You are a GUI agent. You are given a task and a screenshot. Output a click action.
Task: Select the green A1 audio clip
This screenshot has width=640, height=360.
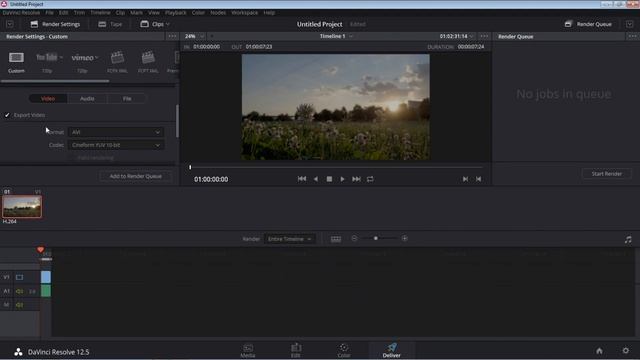[x=46, y=291]
